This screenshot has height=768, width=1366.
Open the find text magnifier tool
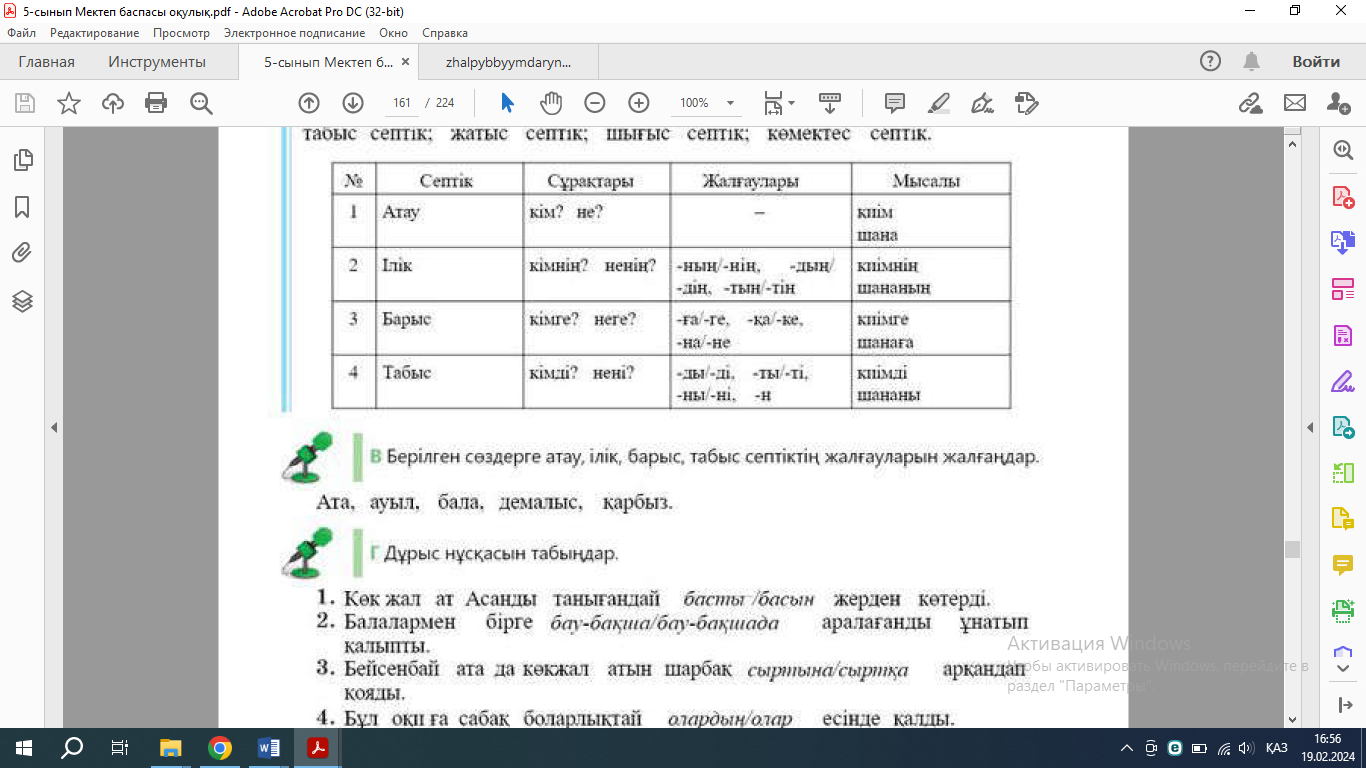pos(201,103)
